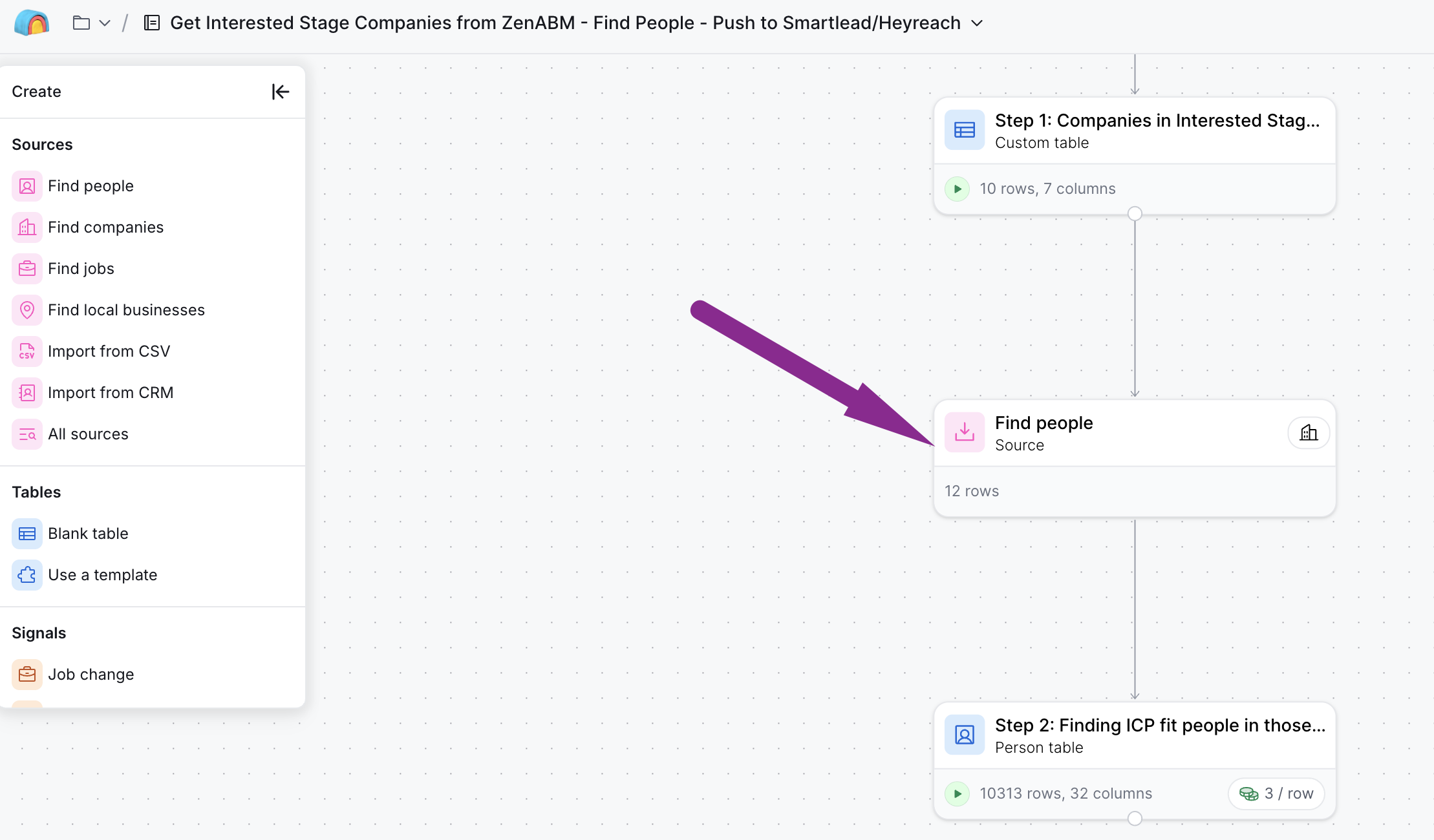Run the Step 2 table play button
The height and width of the screenshot is (840, 1434).
pyautogui.click(x=958, y=793)
